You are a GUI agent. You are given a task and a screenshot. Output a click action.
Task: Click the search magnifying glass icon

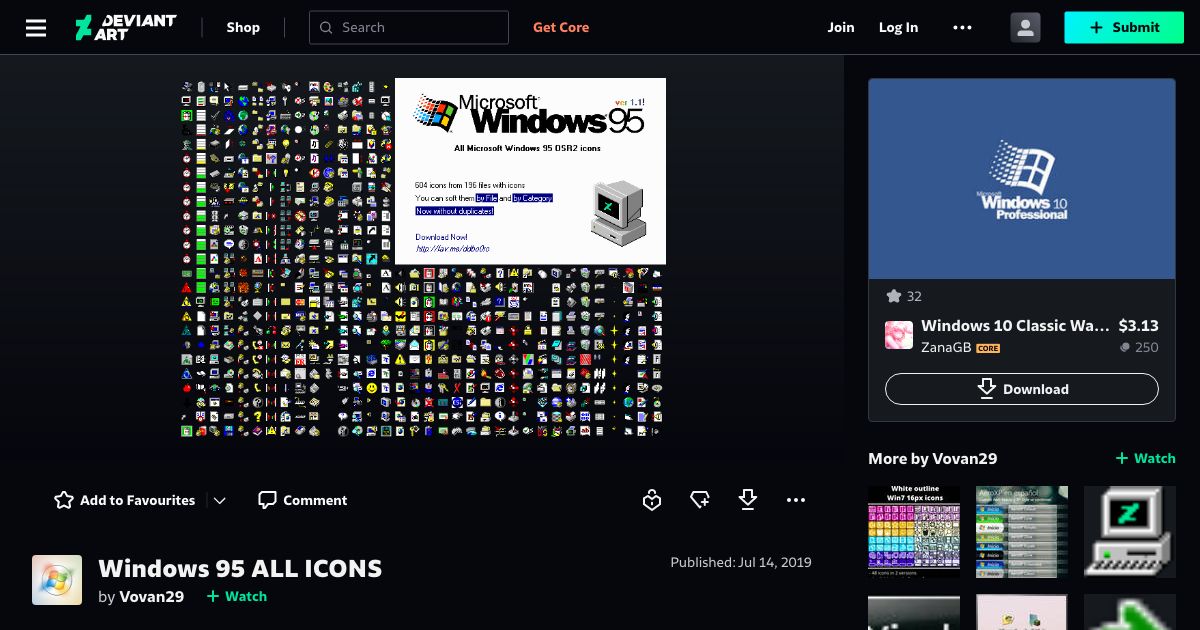[326, 27]
